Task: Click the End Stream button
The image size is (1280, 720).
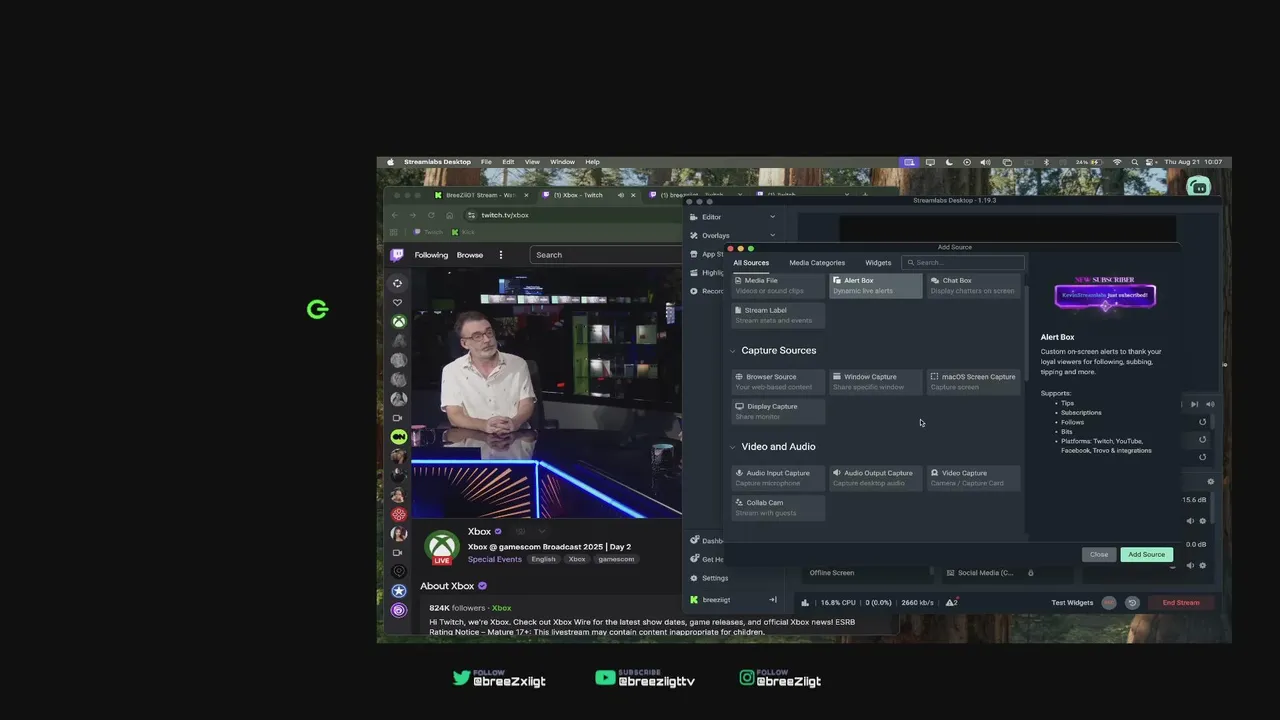Action: pyautogui.click(x=1181, y=603)
